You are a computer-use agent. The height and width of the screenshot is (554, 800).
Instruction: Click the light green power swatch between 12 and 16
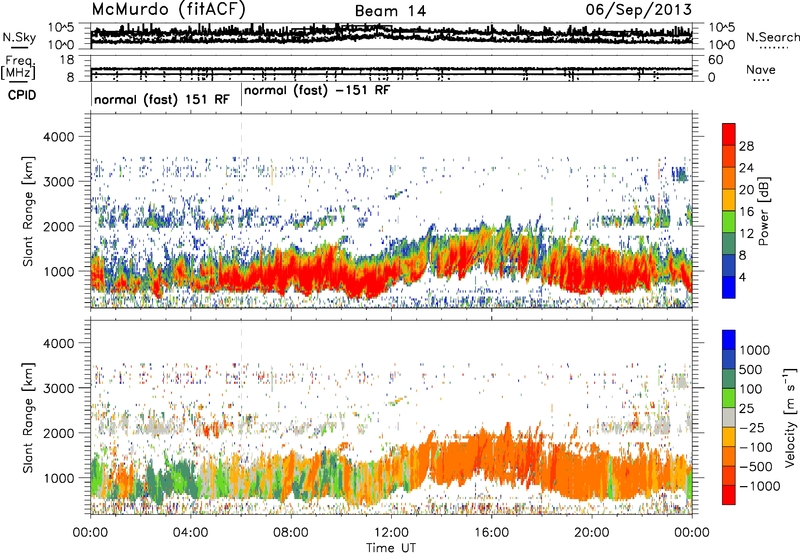tap(729, 222)
